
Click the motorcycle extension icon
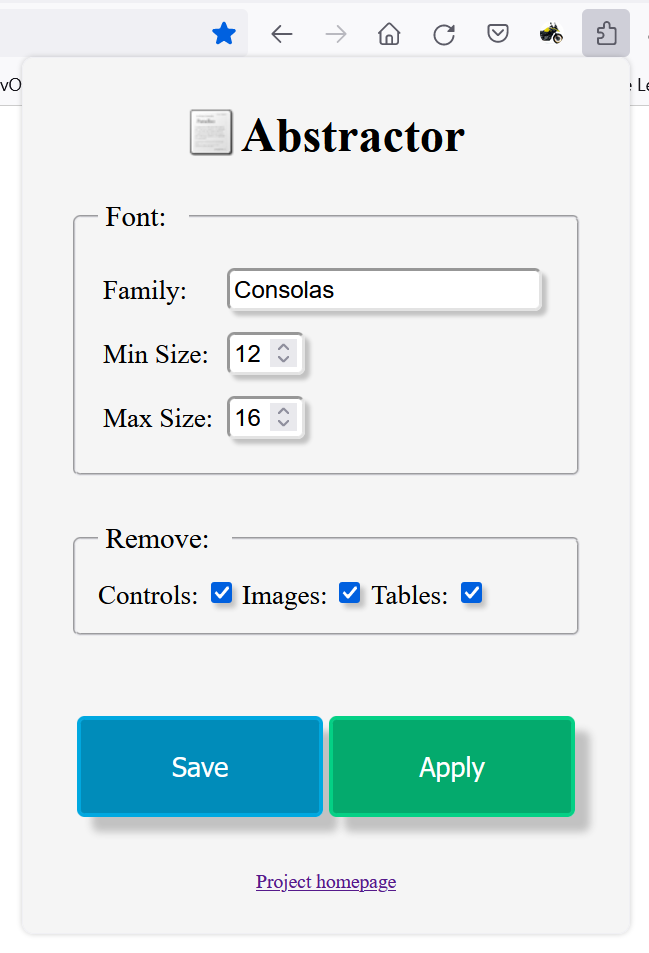pyautogui.click(x=551, y=34)
